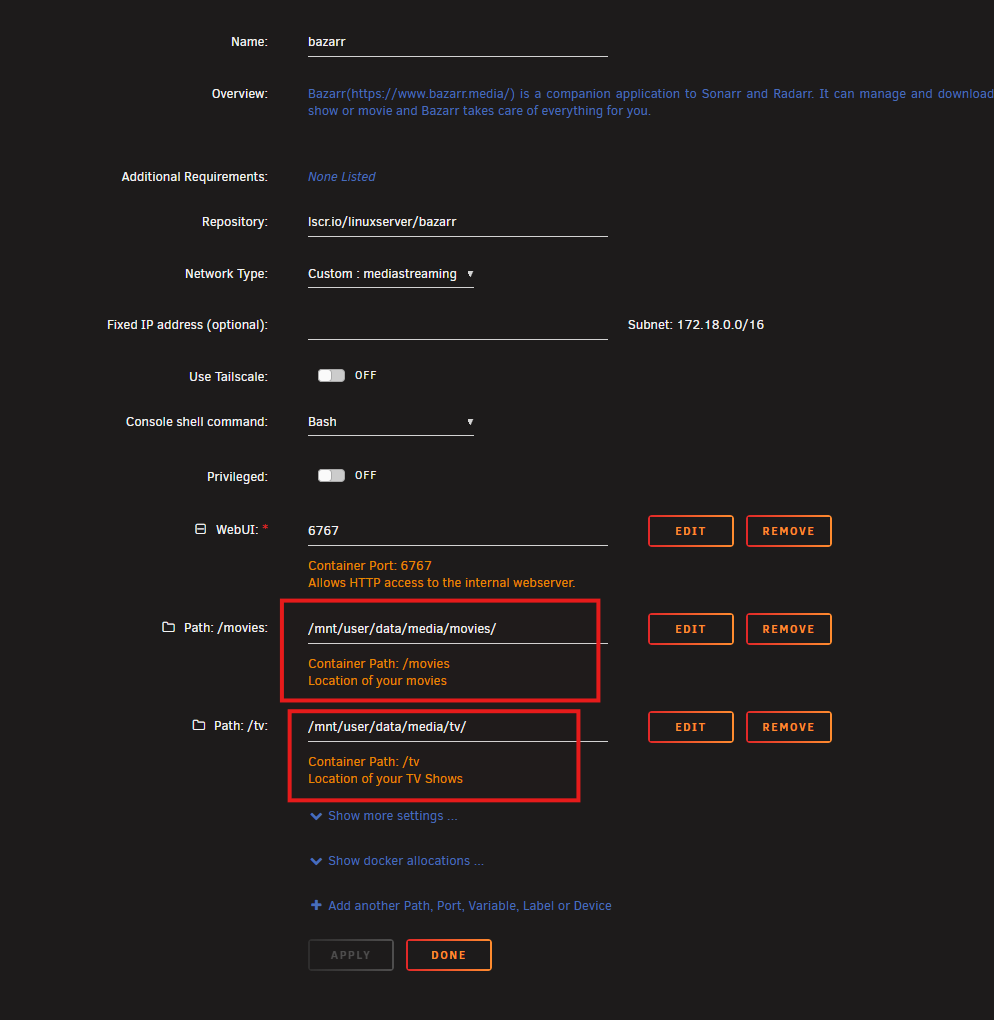Click the Repository text field
Viewport: 994px width, 1020px height.
[457, 222]
